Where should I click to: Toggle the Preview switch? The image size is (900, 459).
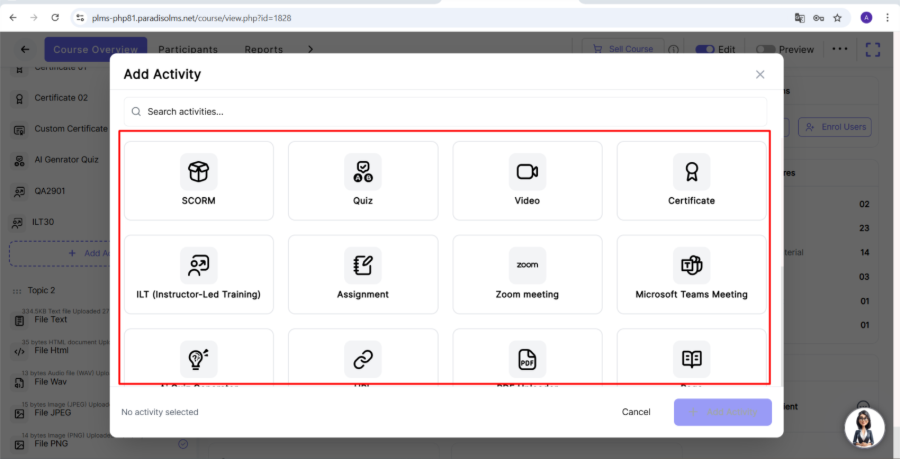(x=766, y=49)
